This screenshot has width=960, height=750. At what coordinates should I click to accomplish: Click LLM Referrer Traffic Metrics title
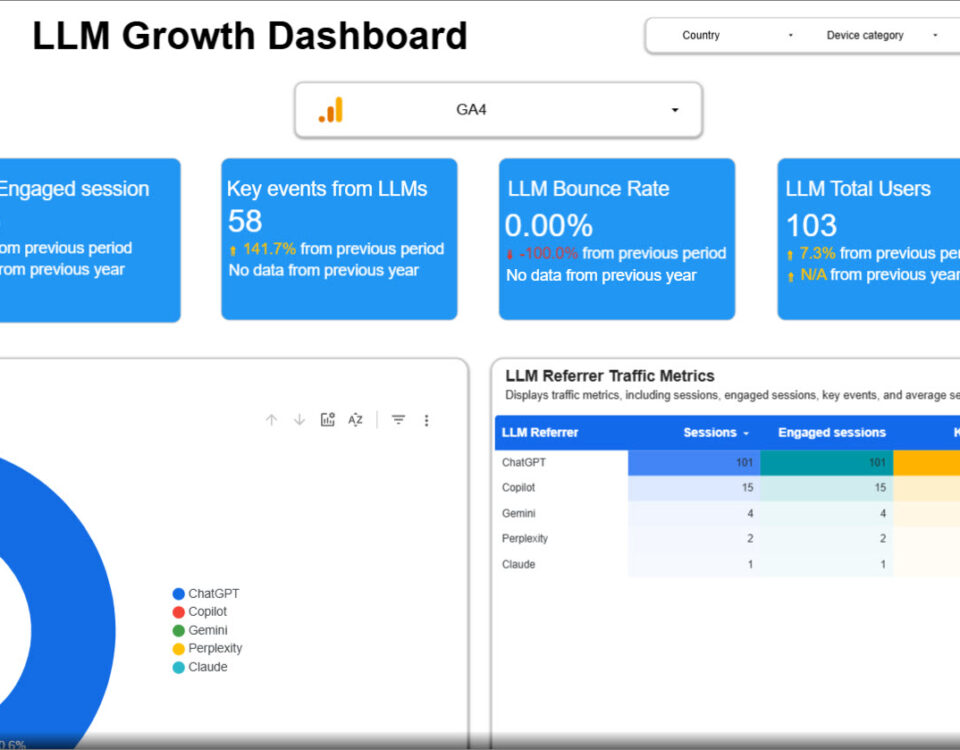click(610, 376)
